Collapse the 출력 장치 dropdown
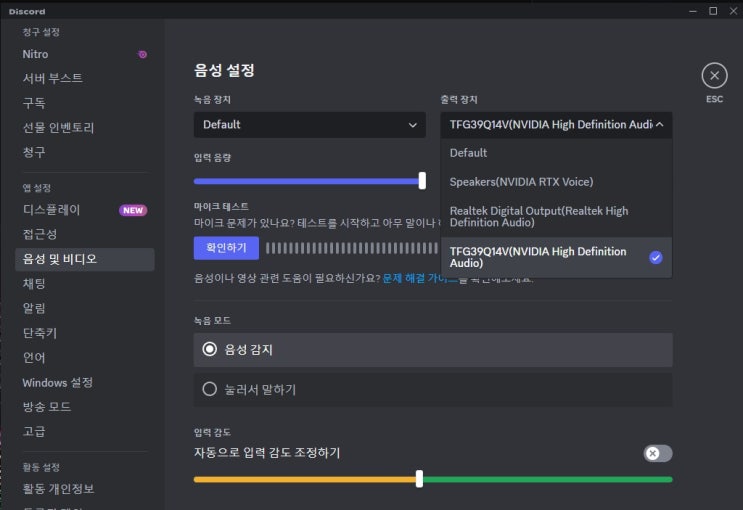The height and width of the screenshot is (510, 743). 556,125
